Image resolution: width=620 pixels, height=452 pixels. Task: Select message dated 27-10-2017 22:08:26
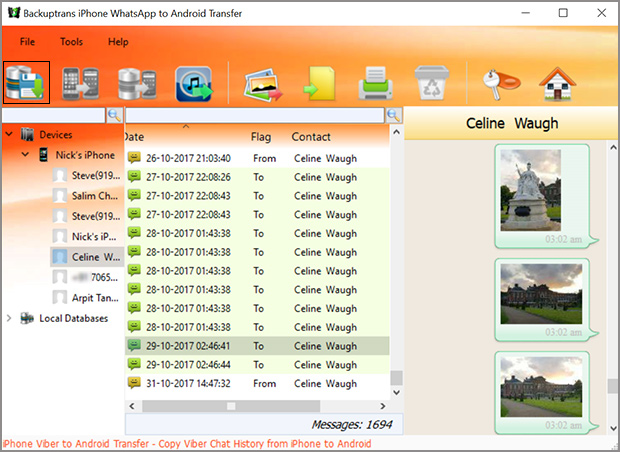(257, 177)
